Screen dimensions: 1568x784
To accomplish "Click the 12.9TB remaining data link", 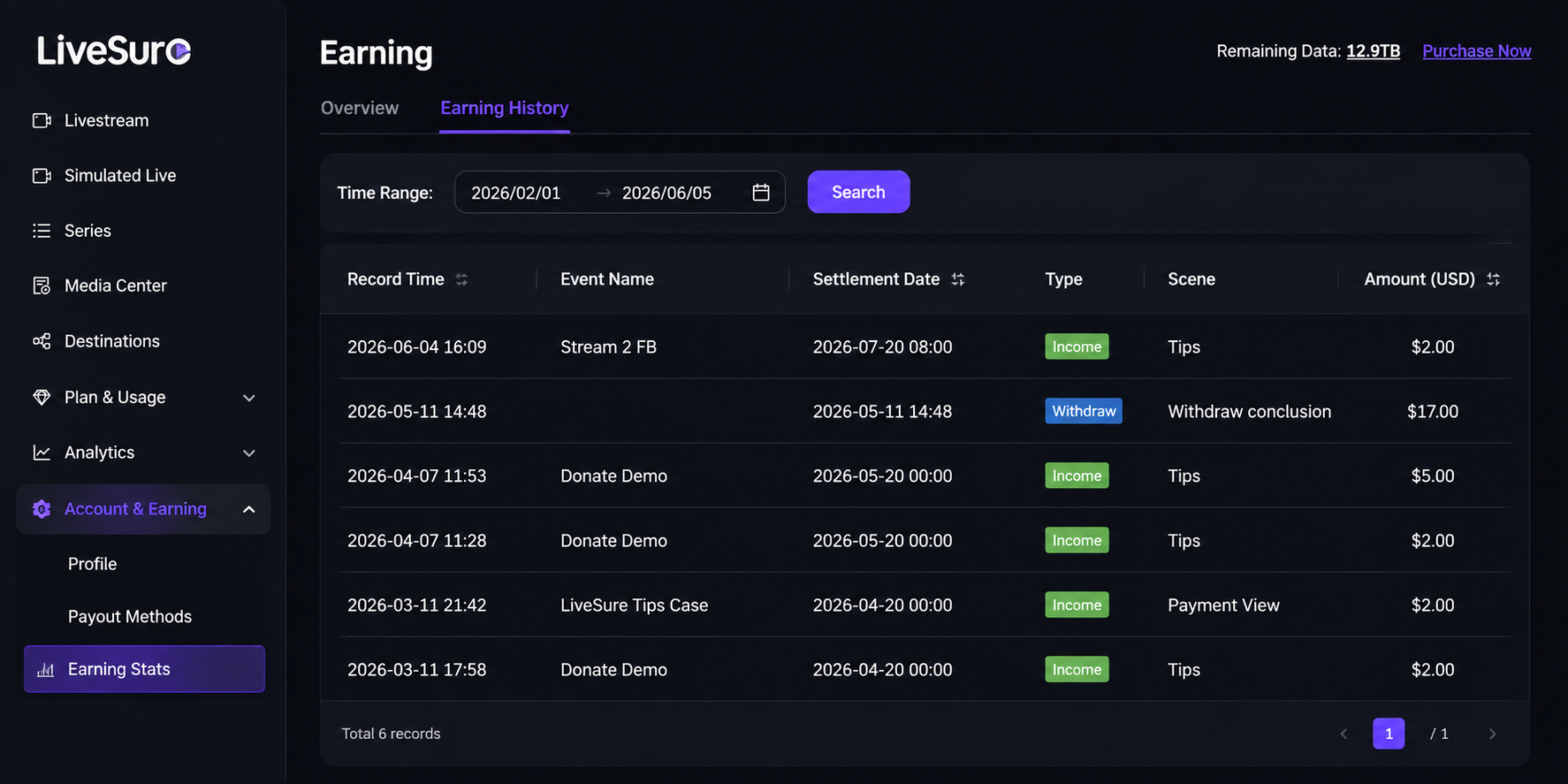I will [x=1373, y=51].
